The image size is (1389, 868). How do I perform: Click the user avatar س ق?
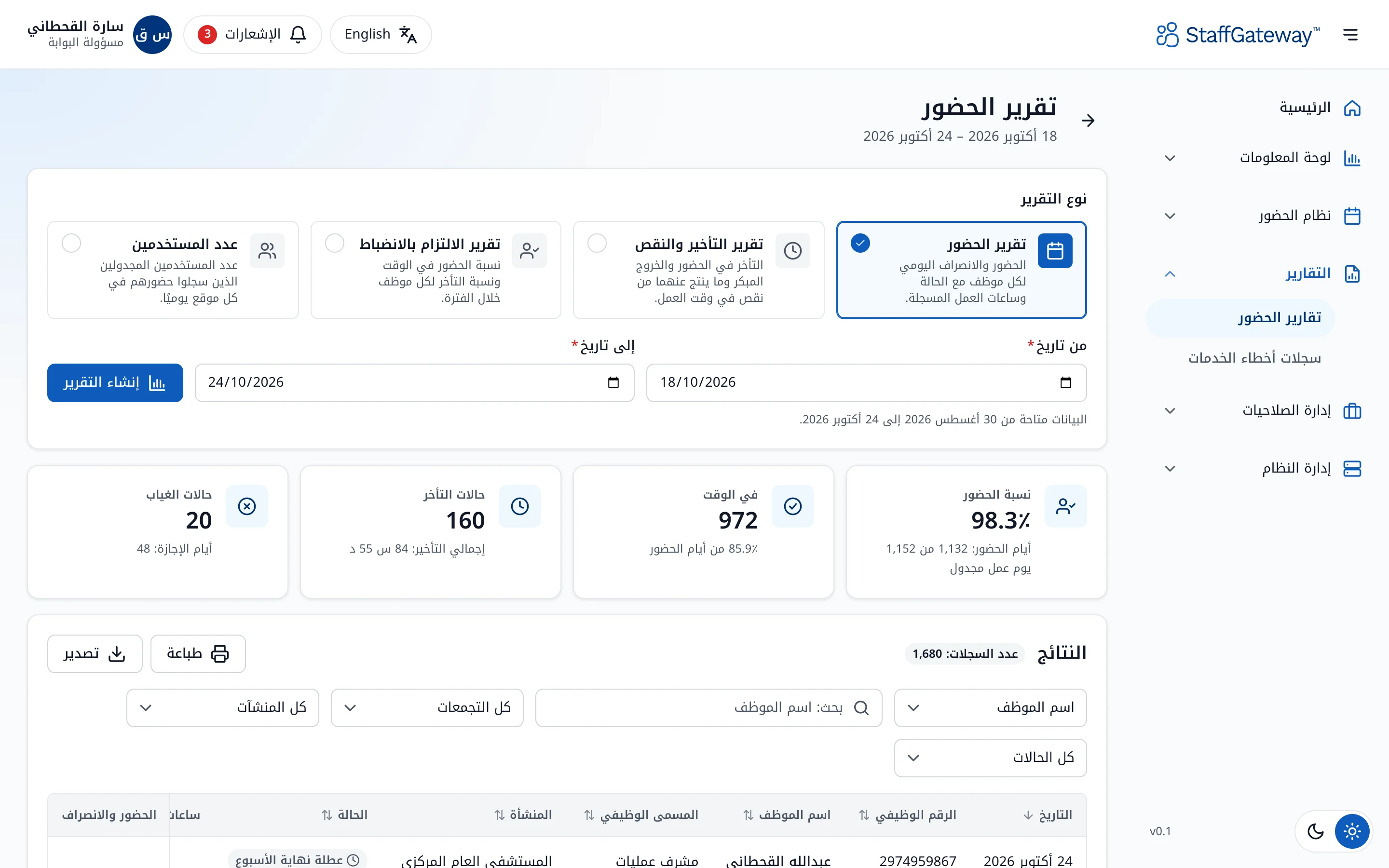click(x=152, y=34)
